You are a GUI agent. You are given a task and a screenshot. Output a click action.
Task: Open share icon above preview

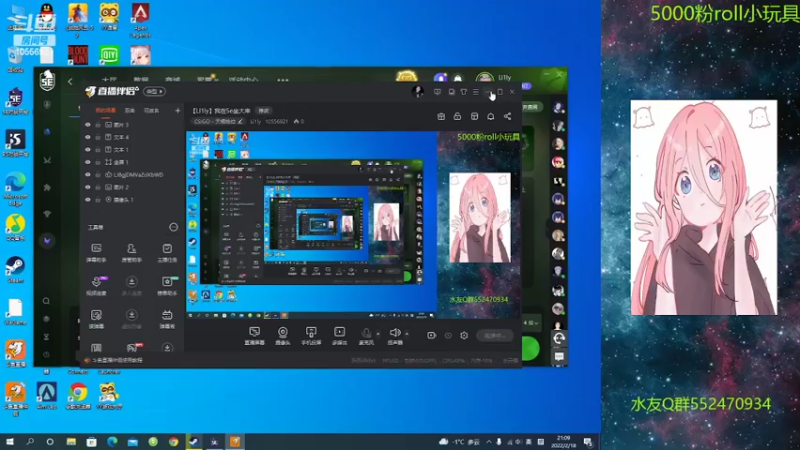coord(507,116)
